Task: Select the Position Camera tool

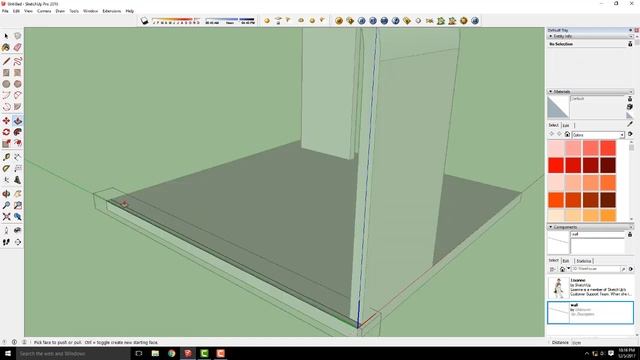Action: [x=6, y=231]
